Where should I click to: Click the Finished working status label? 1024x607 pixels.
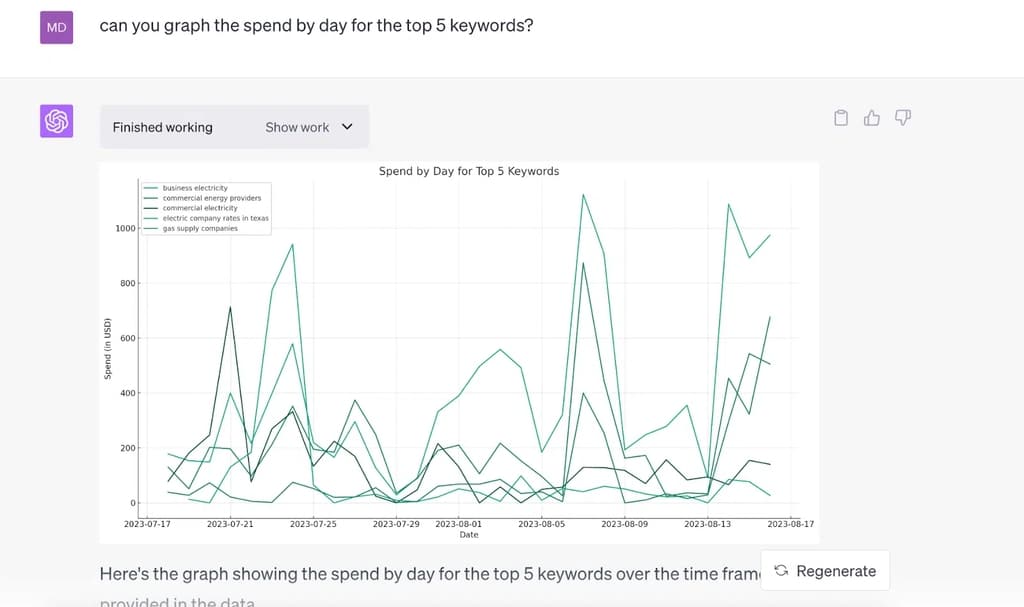161,127
